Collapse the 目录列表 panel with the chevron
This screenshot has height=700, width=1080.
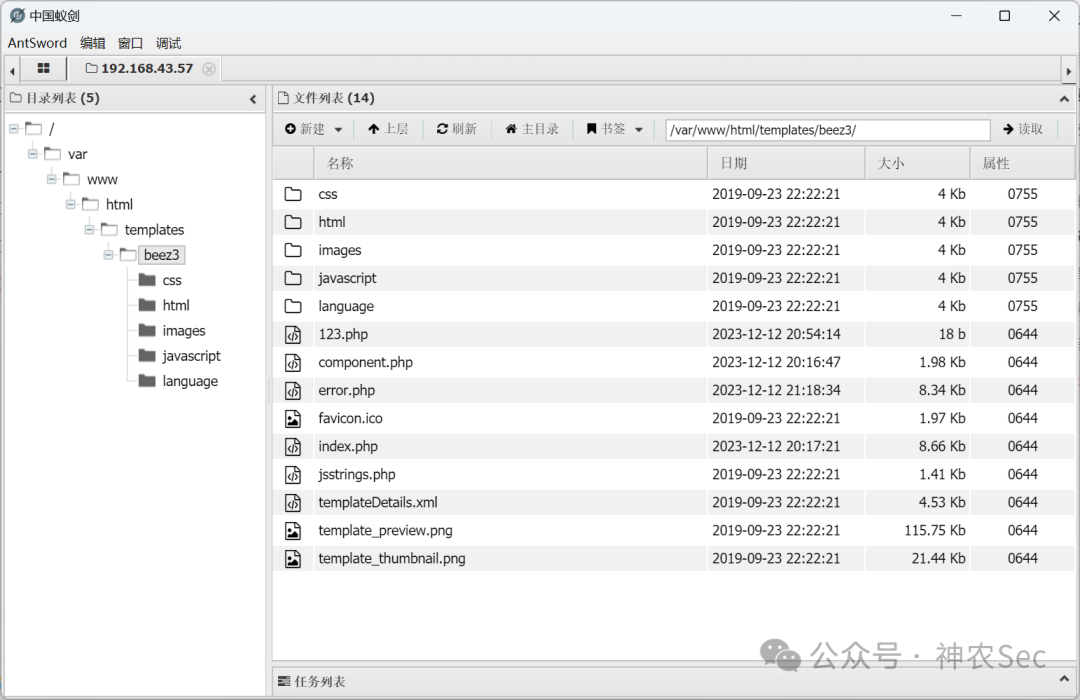coord(253,99)
